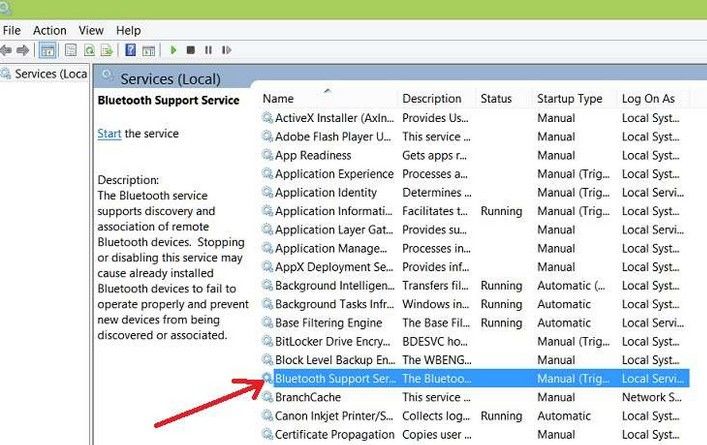707x445 pixels.
Task: Click the Start the service link
Action: (x=109, y=133)
